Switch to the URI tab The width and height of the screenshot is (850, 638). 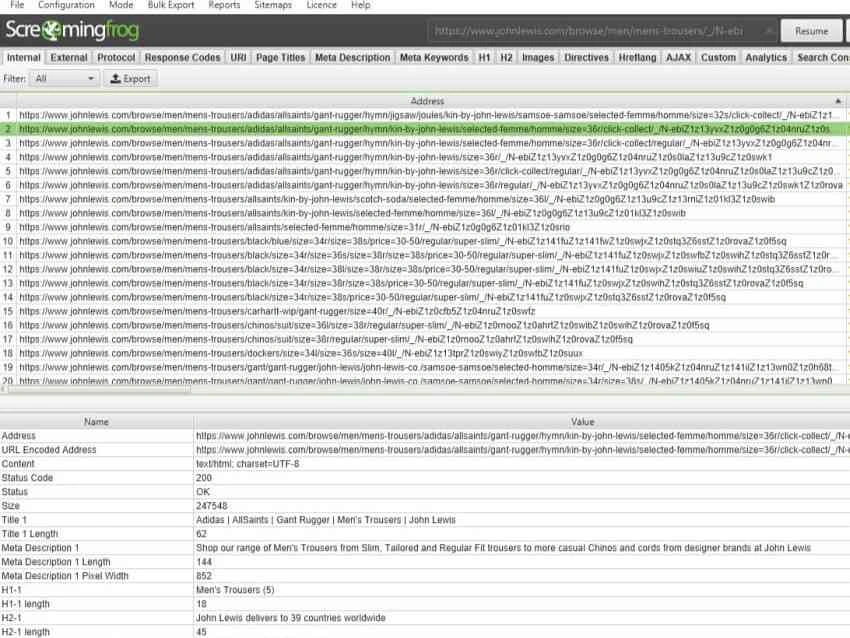pyautogui.click(x=238, y=57)
